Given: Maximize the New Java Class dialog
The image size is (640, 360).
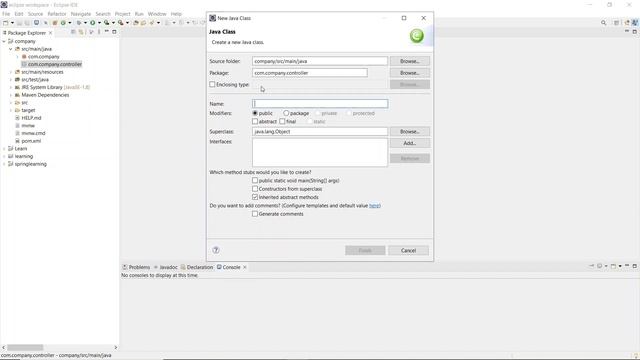Looking at the screenshot, I should 404,18.
